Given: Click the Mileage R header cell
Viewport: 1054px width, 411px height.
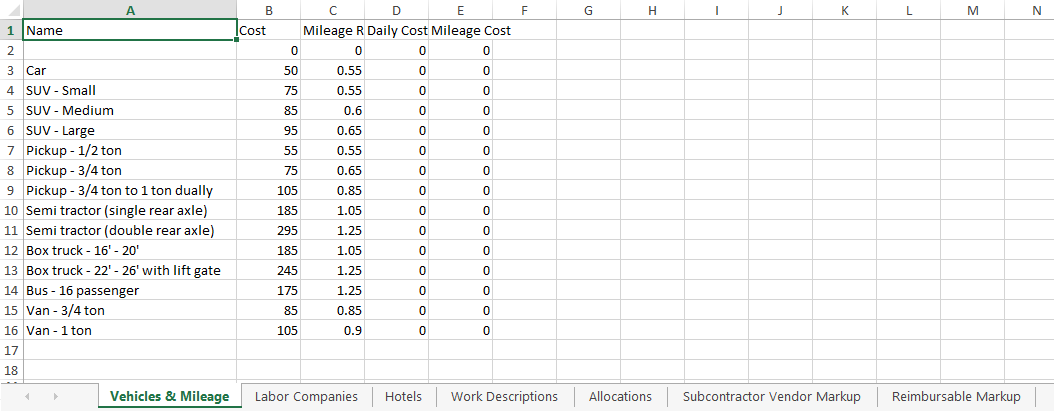Looking at the screenshot, I should (x=333, y=30).
